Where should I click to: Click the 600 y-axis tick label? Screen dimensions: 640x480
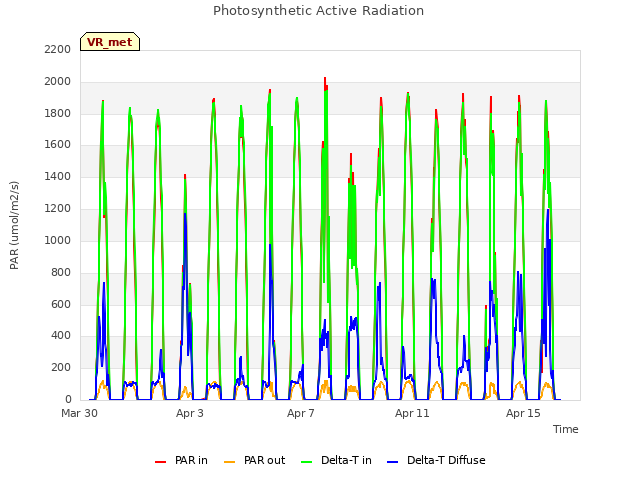tap(61, 304)
